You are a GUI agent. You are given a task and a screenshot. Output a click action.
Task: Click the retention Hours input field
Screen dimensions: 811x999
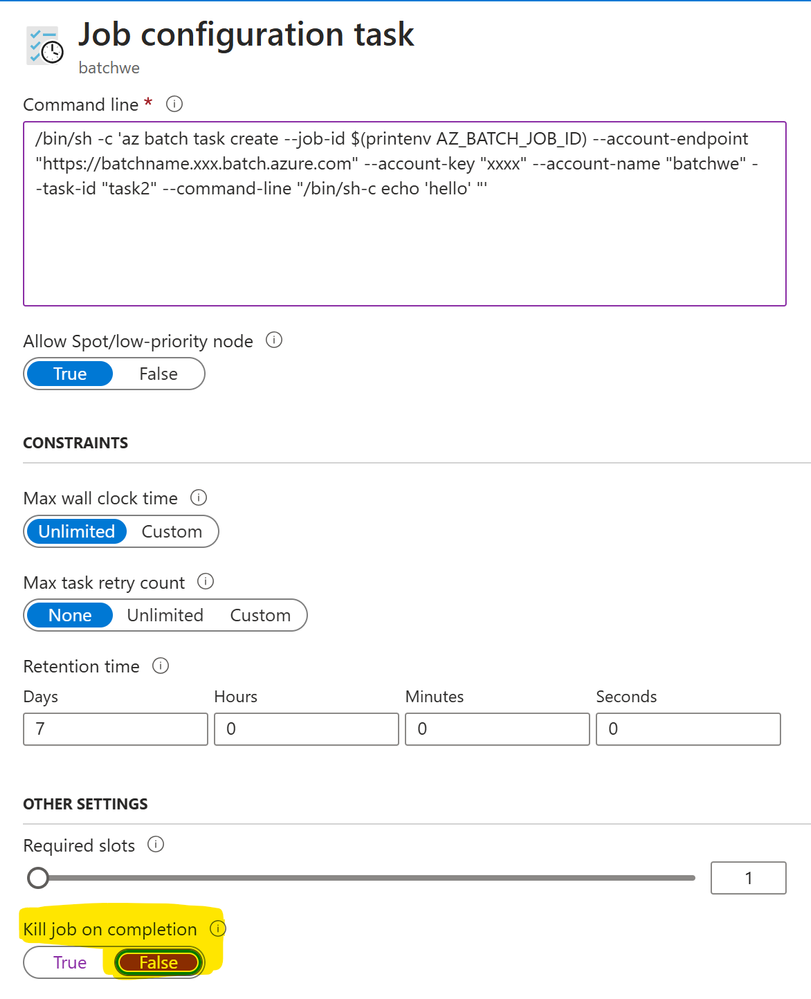click(x=306, y=729)
